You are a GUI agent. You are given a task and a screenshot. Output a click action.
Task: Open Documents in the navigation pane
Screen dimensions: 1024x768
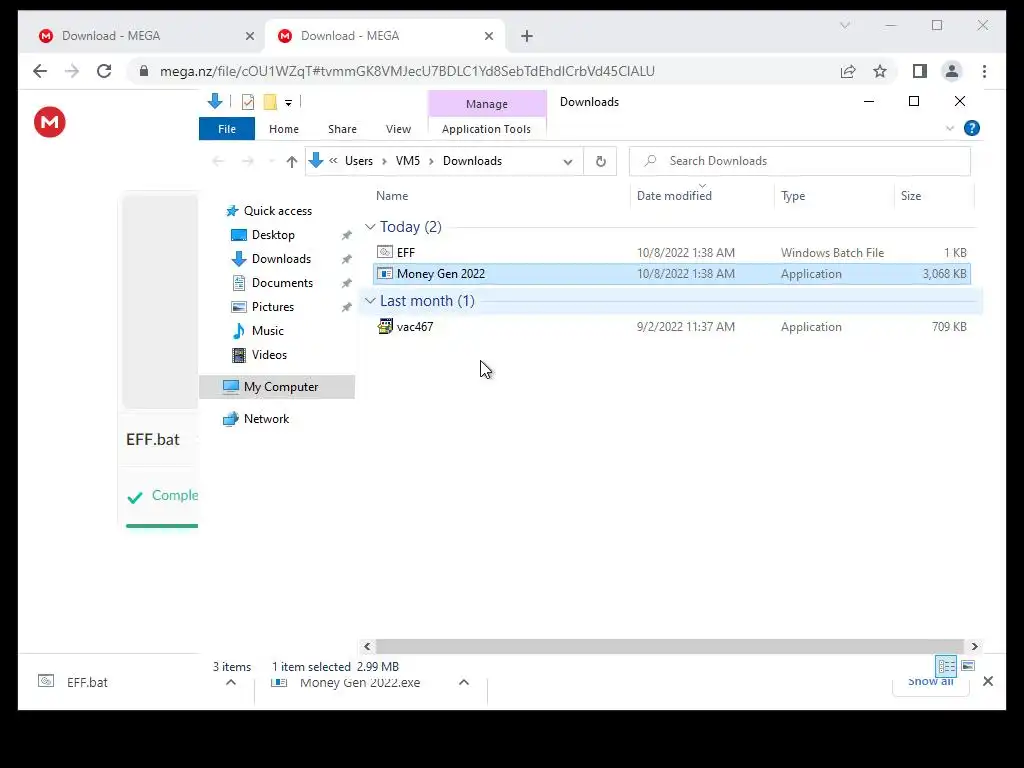(282, 283)
